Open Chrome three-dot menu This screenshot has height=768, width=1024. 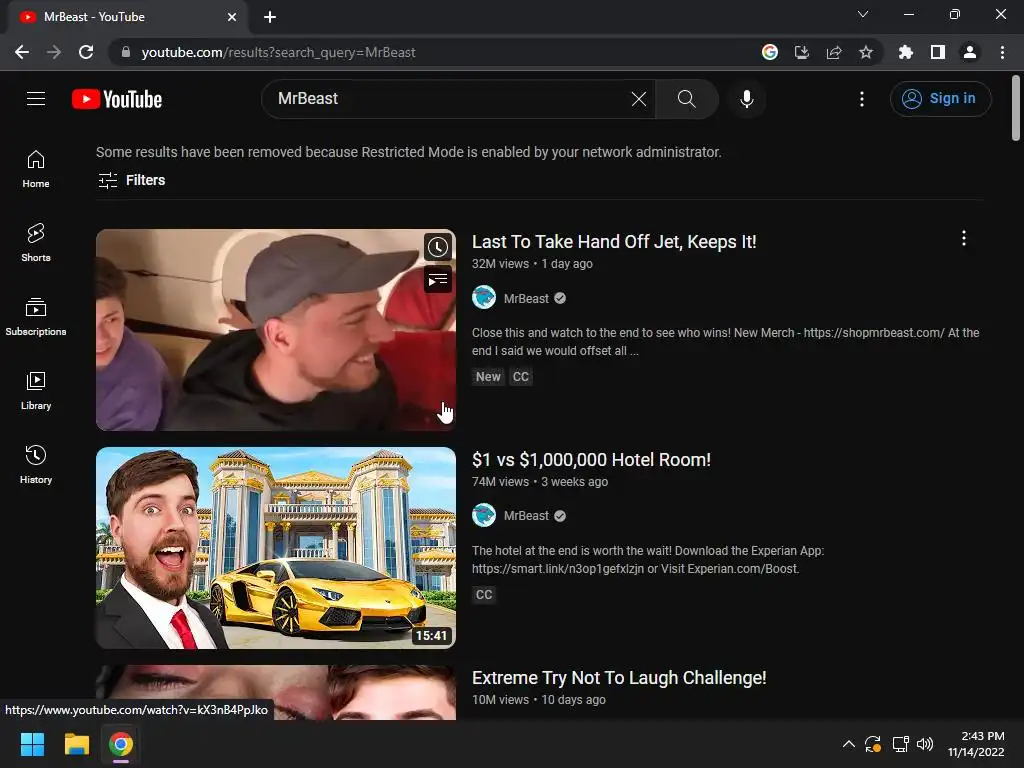point(1002,52)
